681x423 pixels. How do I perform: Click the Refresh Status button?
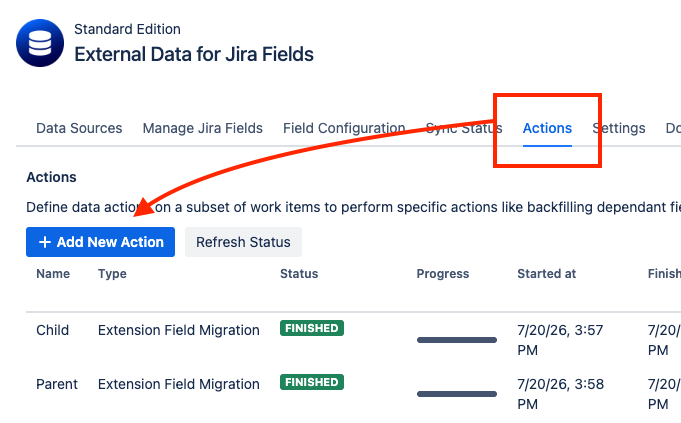(243, 242)
